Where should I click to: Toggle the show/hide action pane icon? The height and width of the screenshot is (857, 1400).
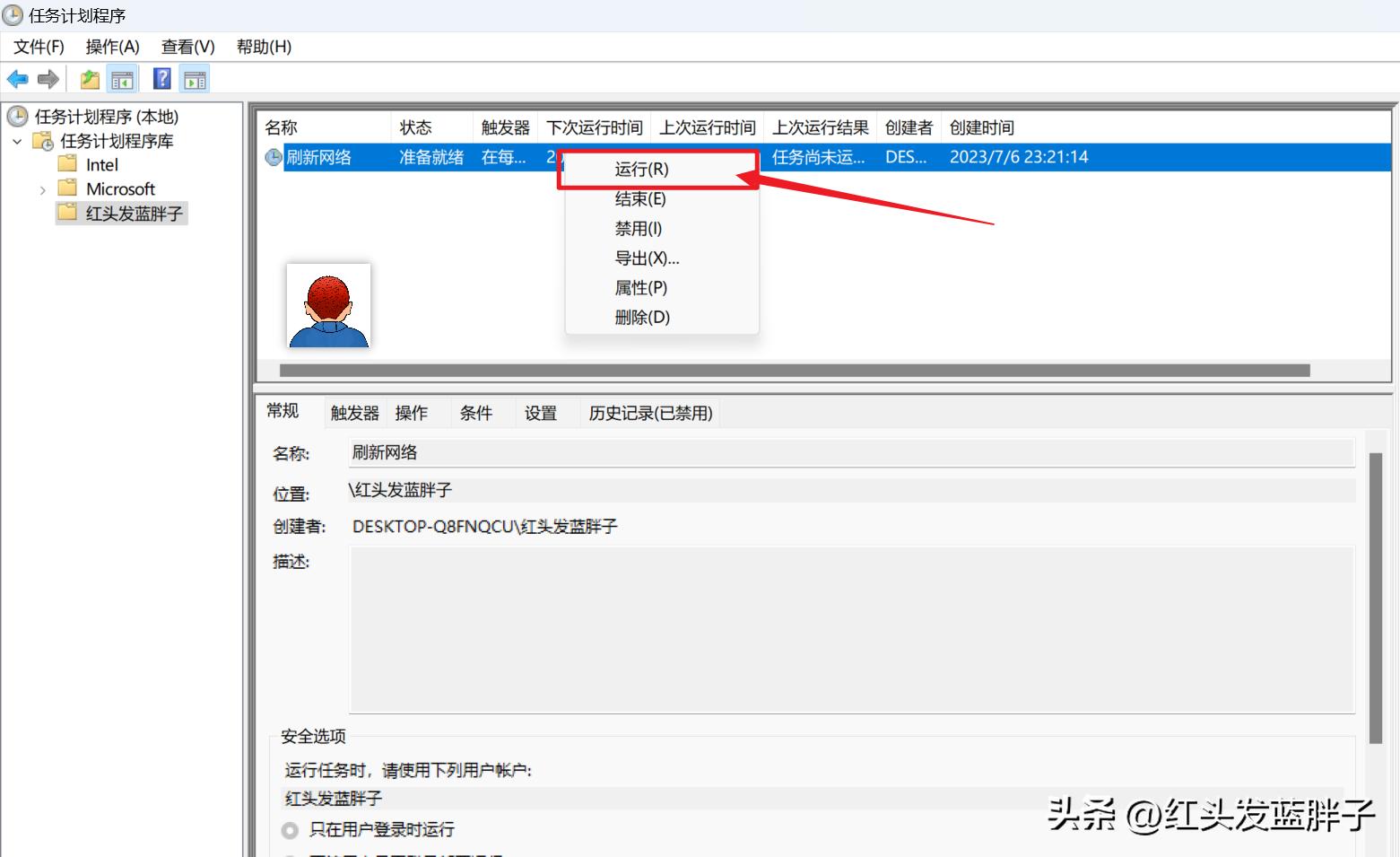pyautogui.click(x=195, y=79)
